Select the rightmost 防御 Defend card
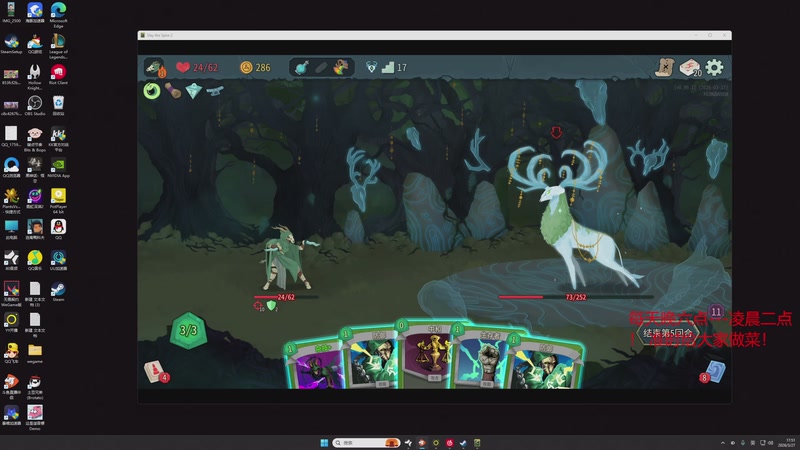 pos(546,363)
